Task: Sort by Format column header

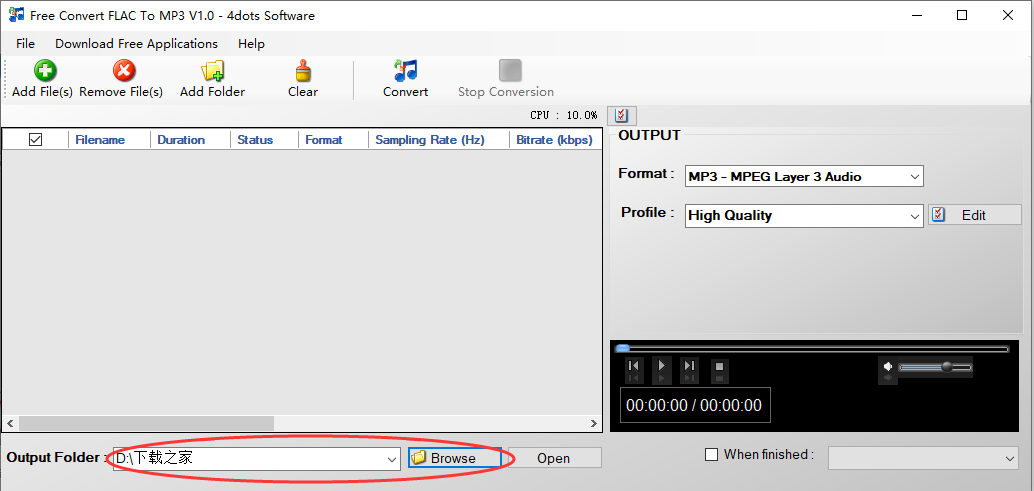Action: click(x=334, y=140)
